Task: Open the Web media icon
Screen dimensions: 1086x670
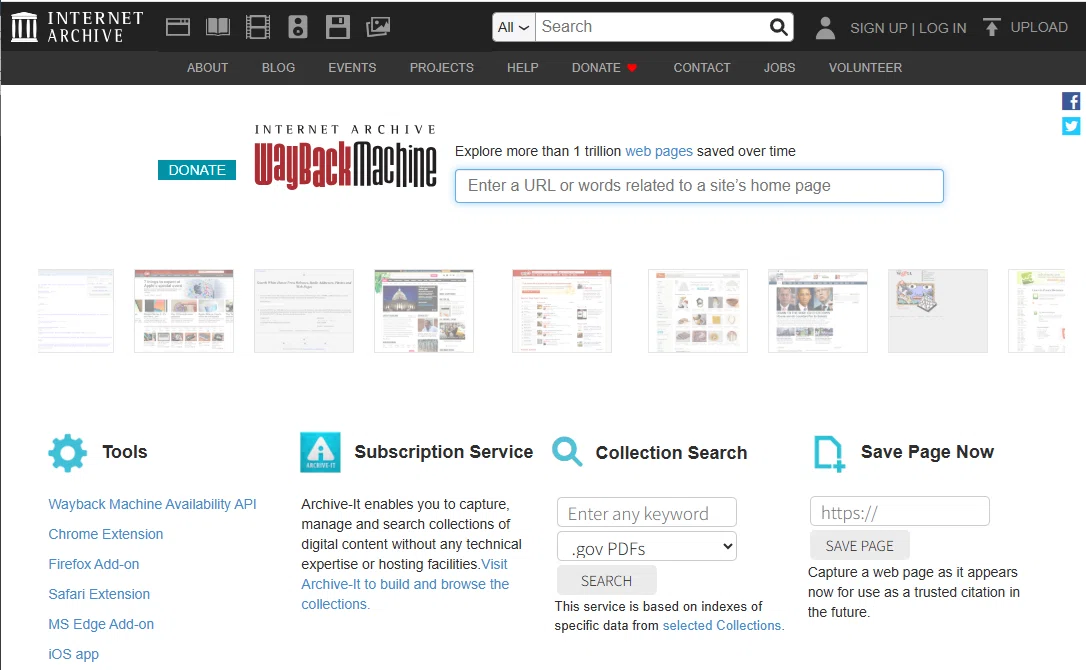Action: 177,27
